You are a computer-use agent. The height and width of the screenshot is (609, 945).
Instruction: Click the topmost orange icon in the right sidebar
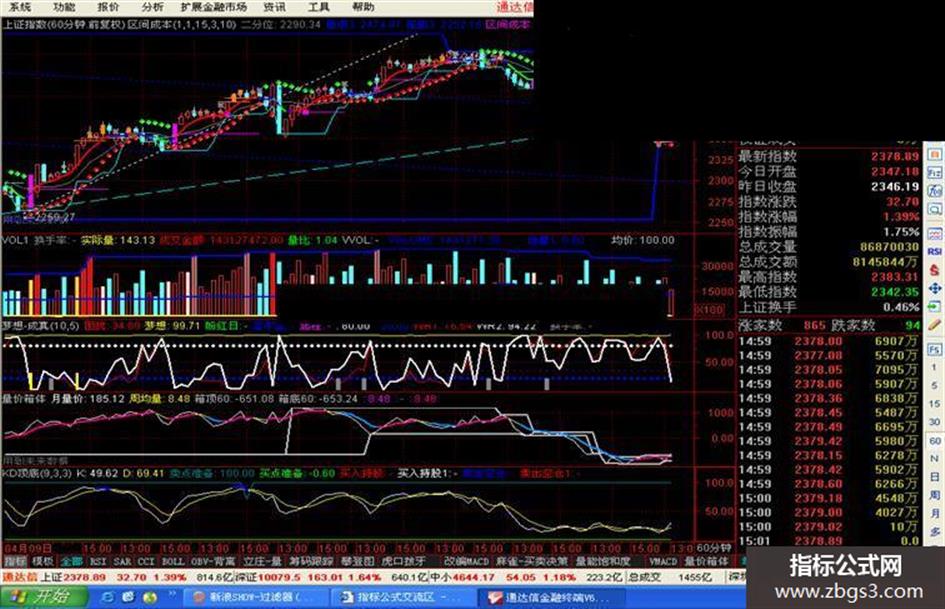(x=935, y=154)
